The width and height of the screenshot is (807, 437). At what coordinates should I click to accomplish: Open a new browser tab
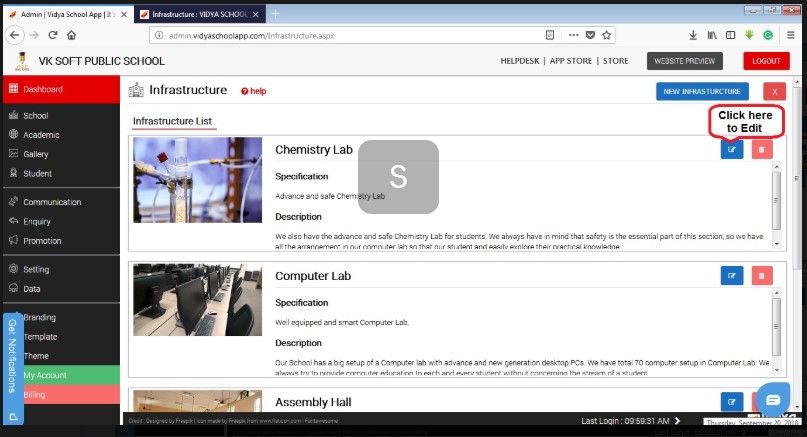pos(275,14)
